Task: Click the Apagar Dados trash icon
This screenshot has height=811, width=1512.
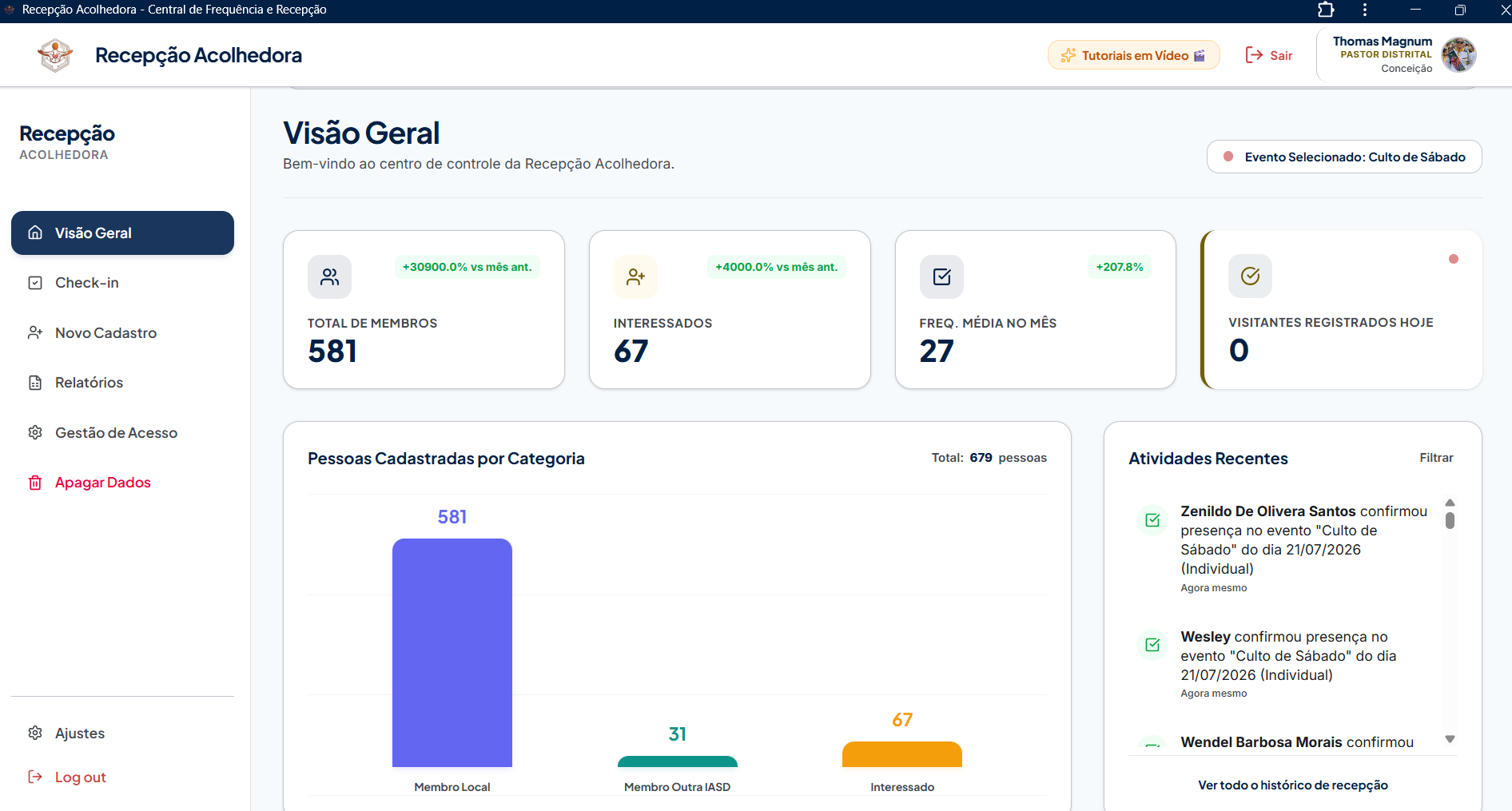Action: pyautogui.click(x=35, y=483)
